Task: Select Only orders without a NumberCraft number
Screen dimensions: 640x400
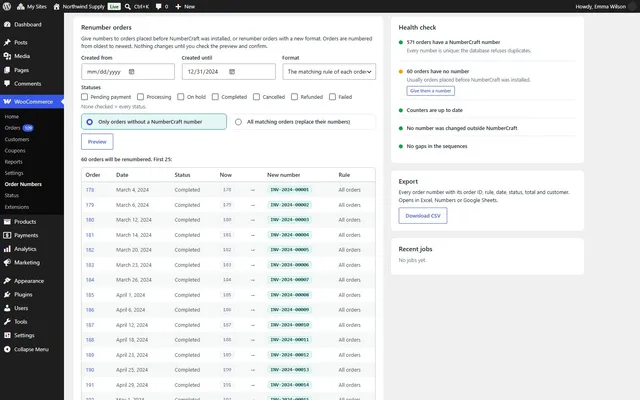Action: pos(154,122)
